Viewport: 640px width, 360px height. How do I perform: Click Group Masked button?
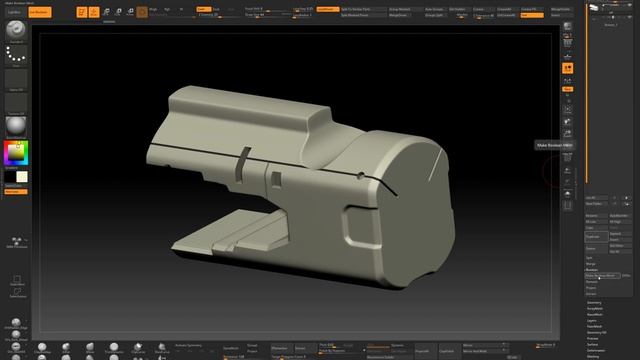404,9
